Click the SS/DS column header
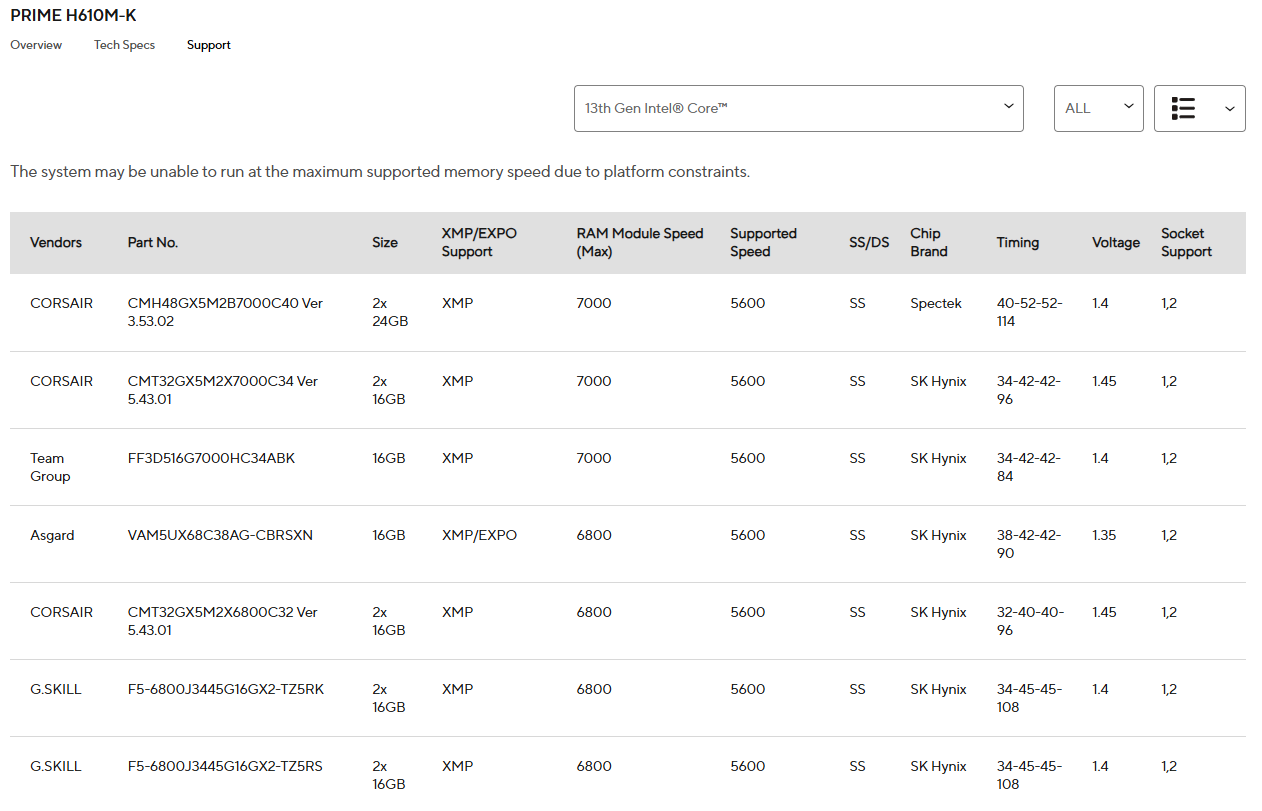Screen dimensions: 1262x811 click(x=869, y=242)
